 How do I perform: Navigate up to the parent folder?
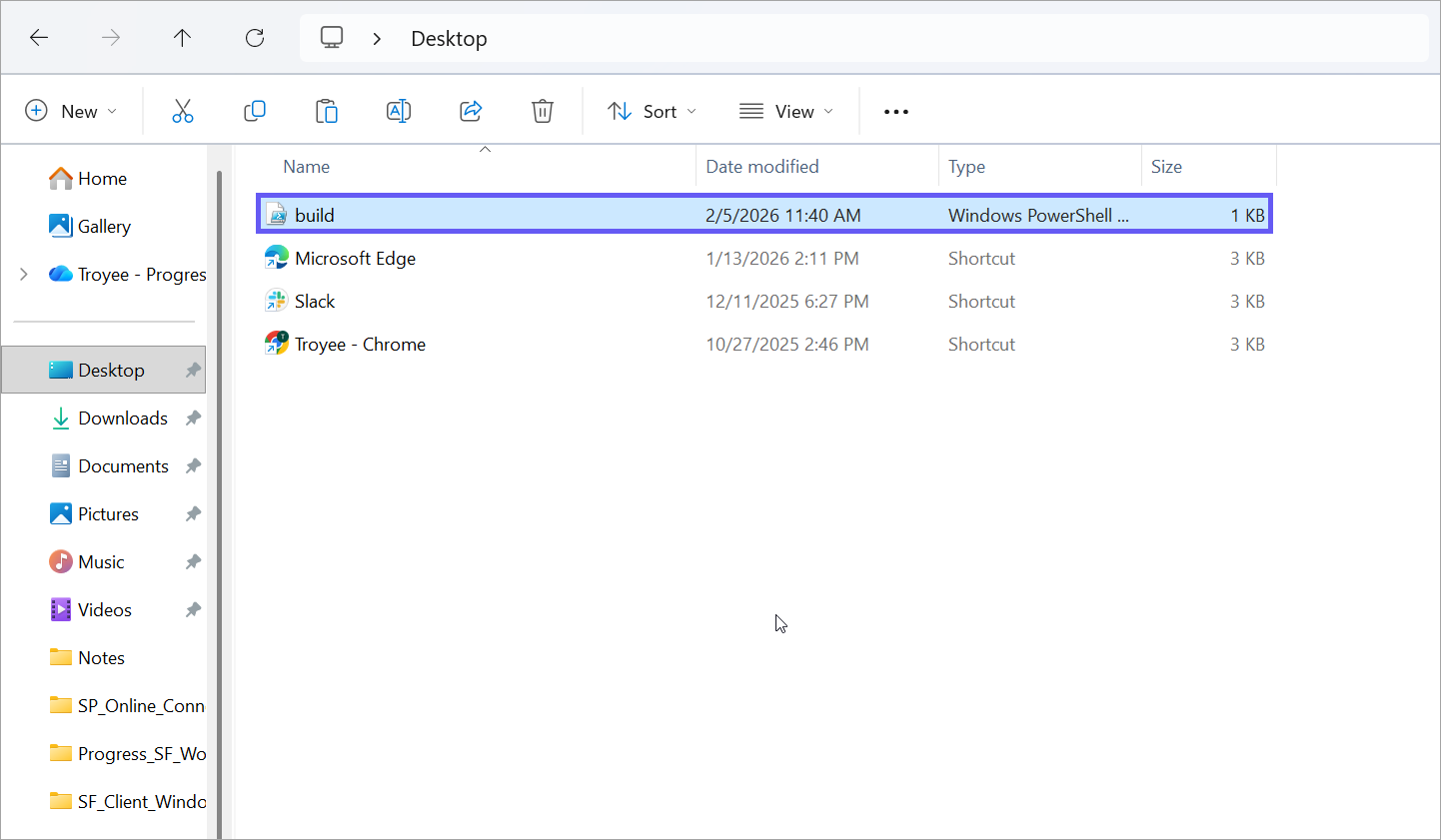click(x=182, y=37)
